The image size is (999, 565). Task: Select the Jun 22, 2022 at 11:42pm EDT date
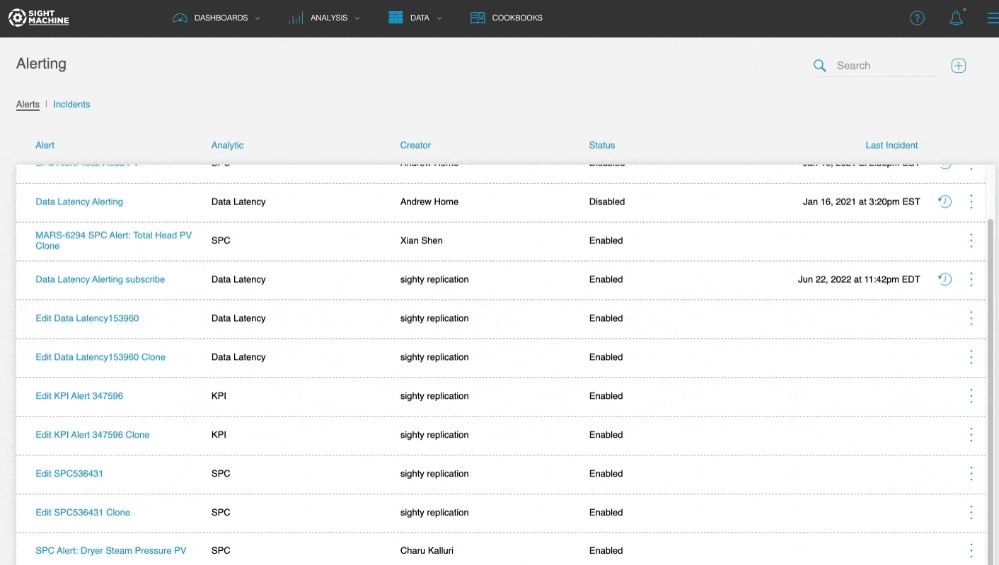[859, 279]
